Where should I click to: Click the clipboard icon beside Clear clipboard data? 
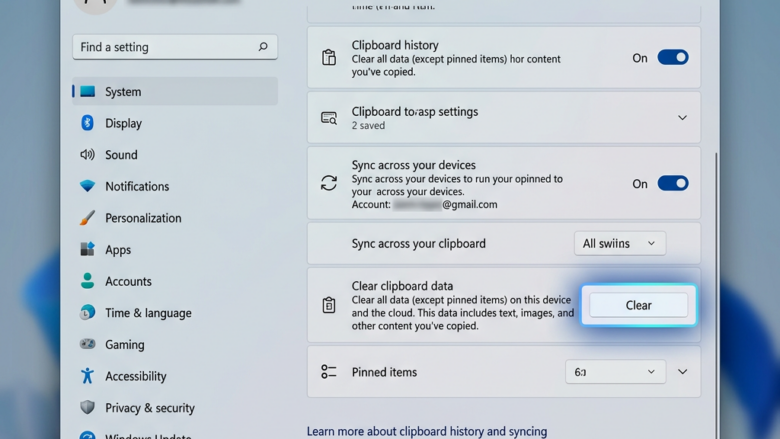[329, 305]
